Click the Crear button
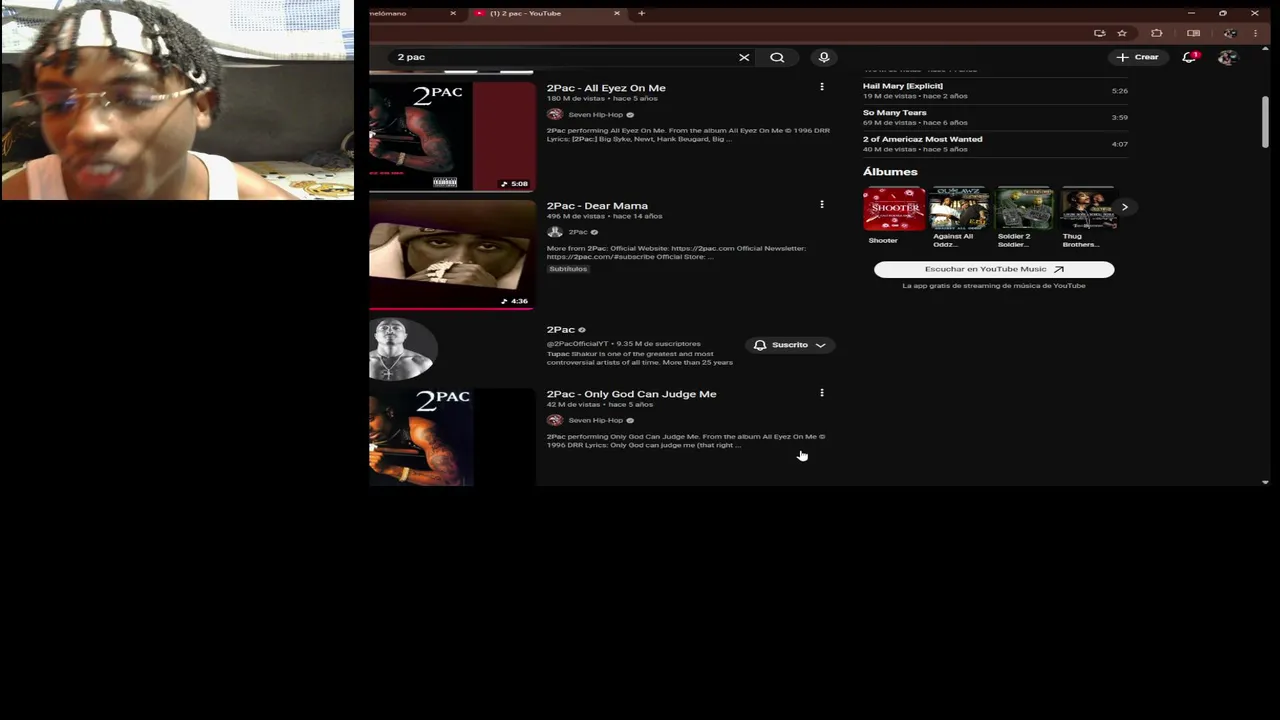The width and height of the screenshot is (1280, 720). (x=1138, y=57)
